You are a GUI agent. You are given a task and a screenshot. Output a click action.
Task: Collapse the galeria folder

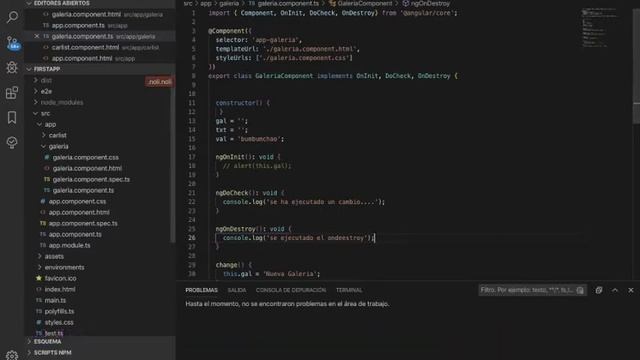(58, 147)
